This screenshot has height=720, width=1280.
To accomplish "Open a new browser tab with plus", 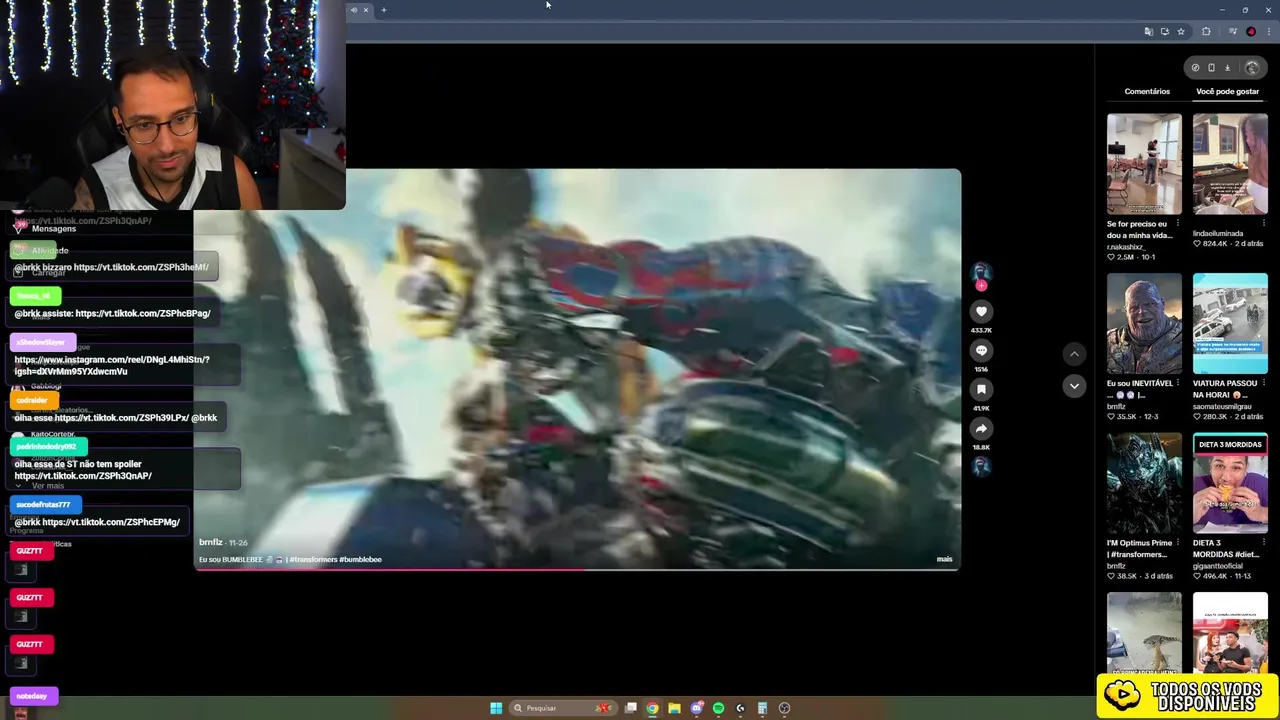I will 383,10.
